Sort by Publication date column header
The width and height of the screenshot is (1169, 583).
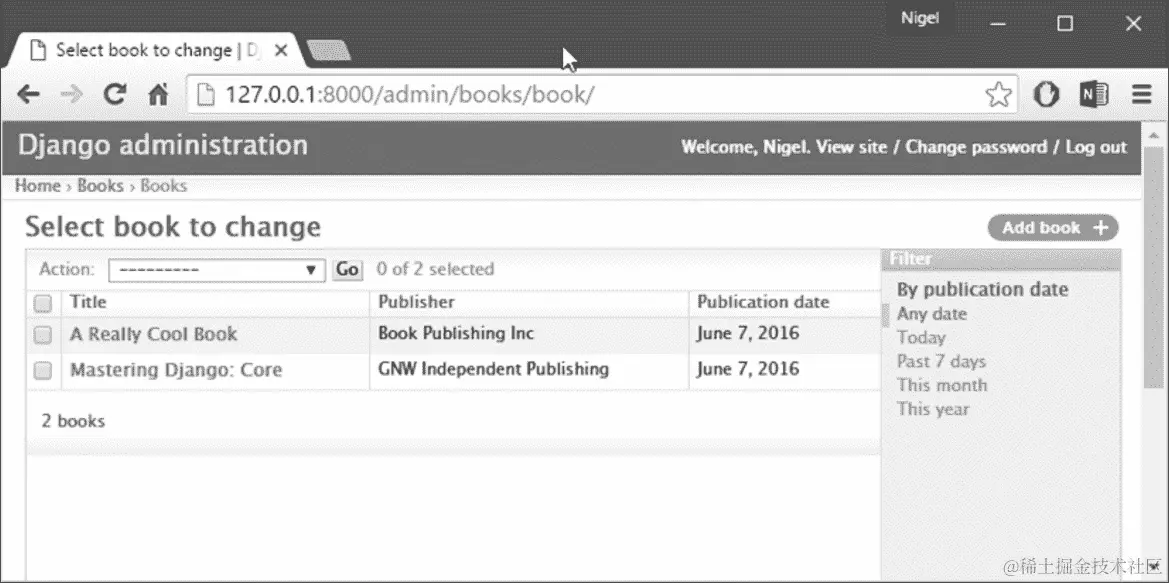pyautogui.click(x=763, y=302)
